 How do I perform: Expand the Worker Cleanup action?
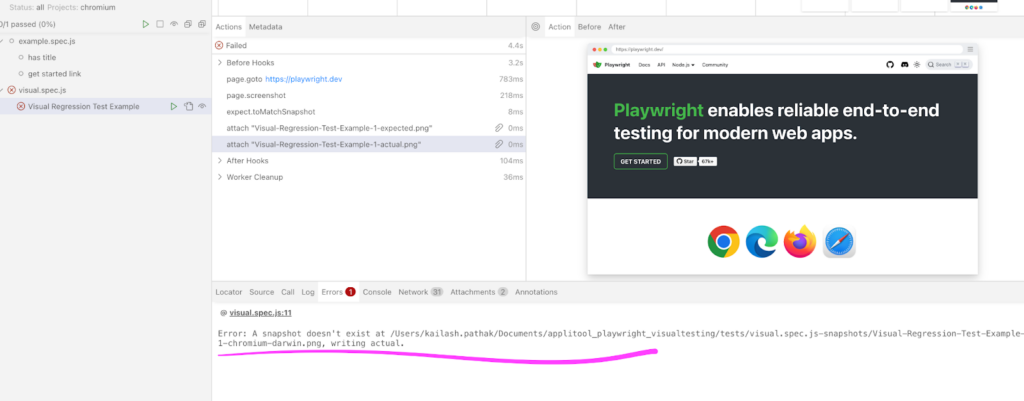coord(219,177)
